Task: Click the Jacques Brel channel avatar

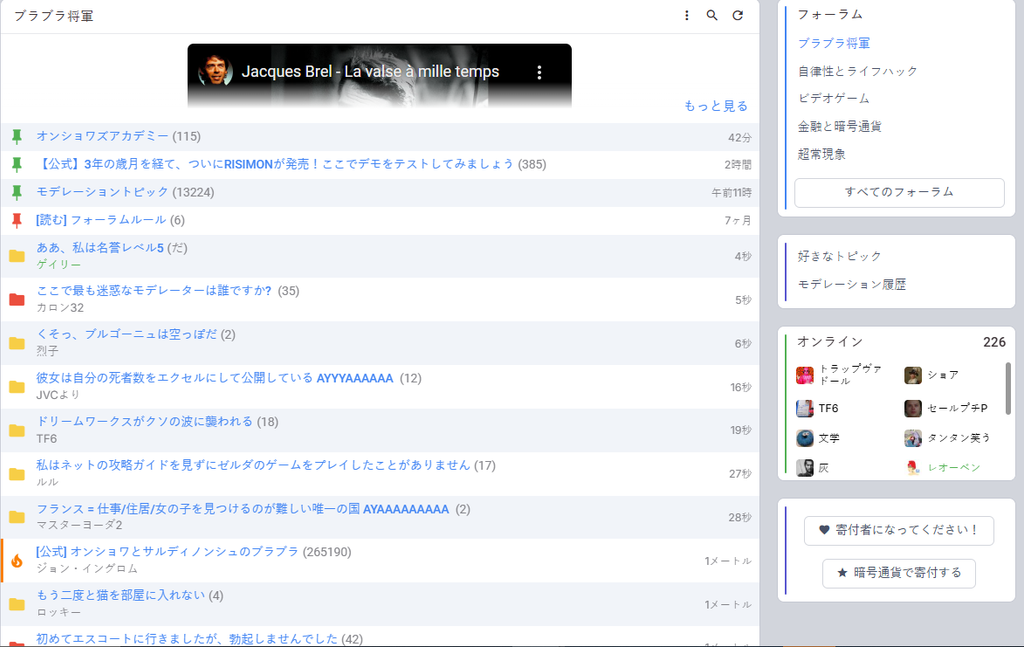Action: coord(216,71)
